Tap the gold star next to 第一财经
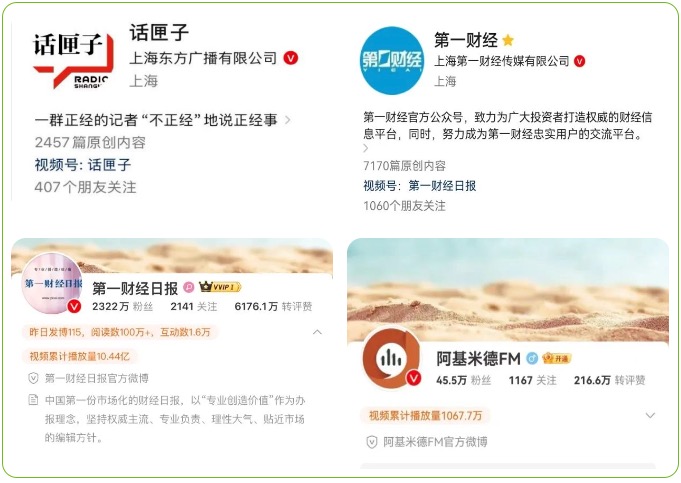Image resolution: width=681 pixels, height=483 pixels. [508, 41]
